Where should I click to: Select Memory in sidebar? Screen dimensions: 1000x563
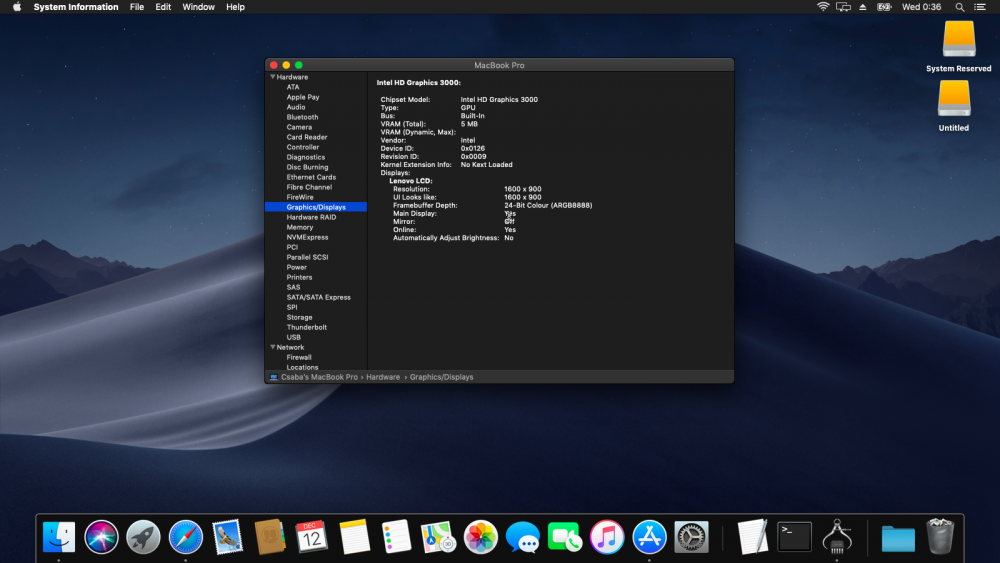pos(300,227)
